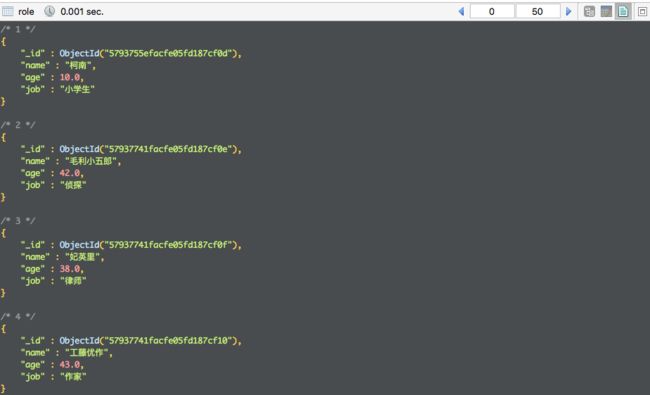Click the closing brace of document 2
The width and height of the screenshot is (650, 395).
(3, 197)
